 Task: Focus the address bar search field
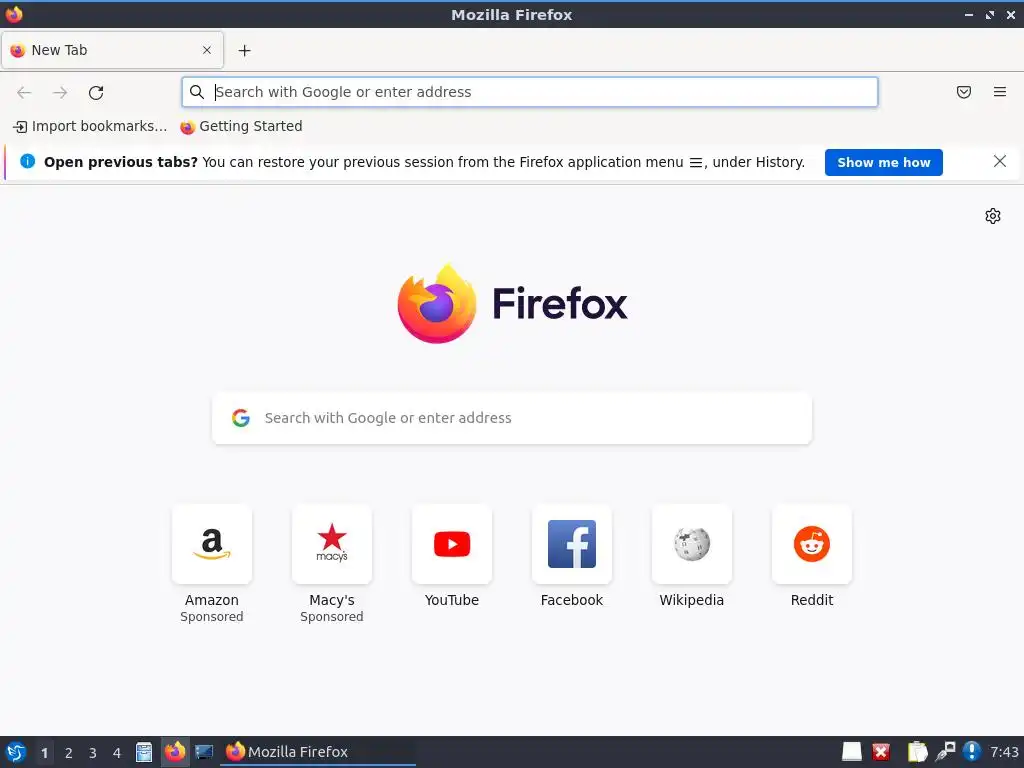tap(530, 92)
